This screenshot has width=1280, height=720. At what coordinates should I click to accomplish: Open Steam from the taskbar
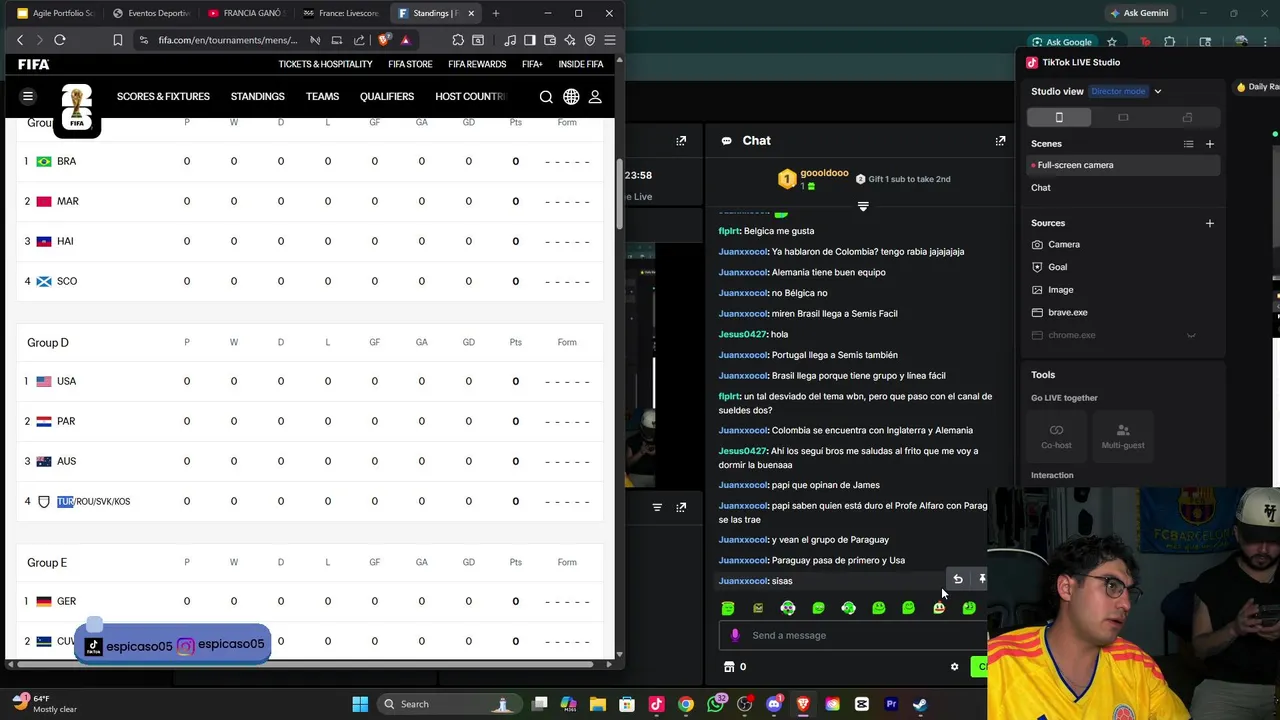pyautogui.click(x=920, y=704)
